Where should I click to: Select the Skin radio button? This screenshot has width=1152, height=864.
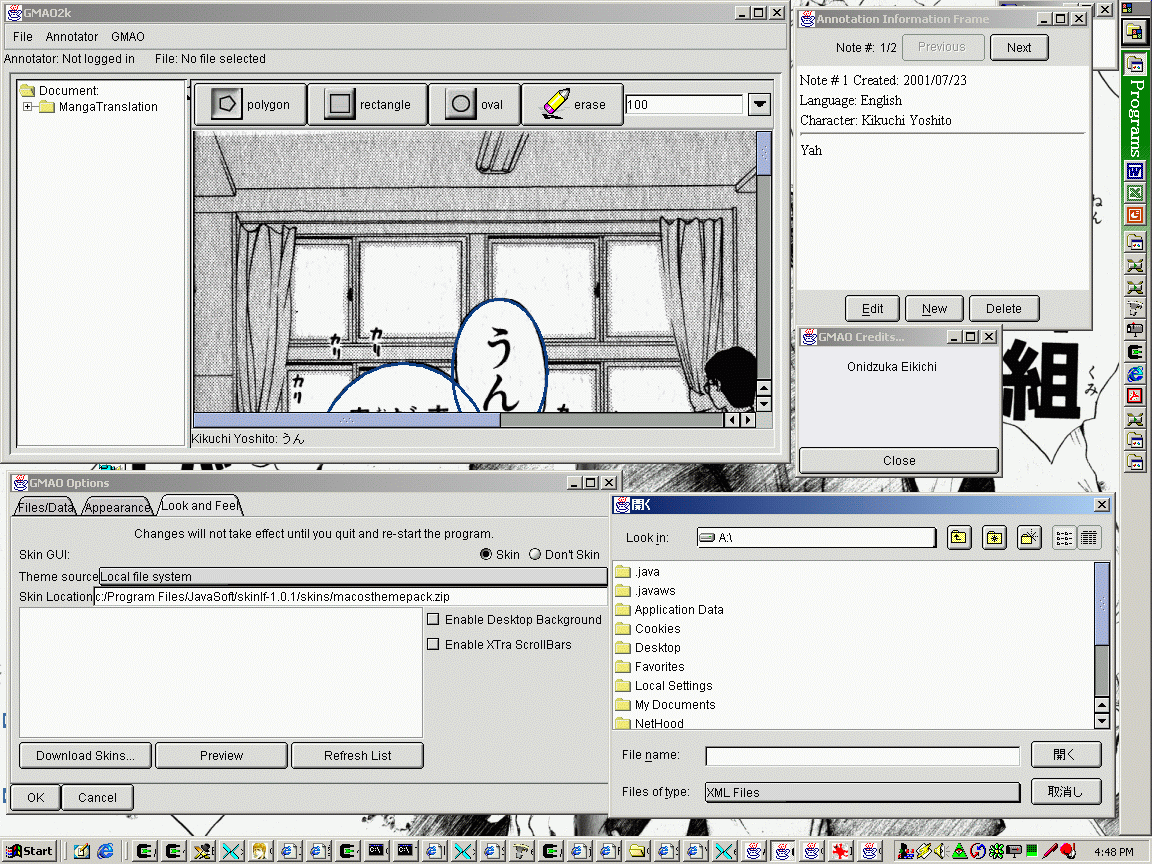486,554
